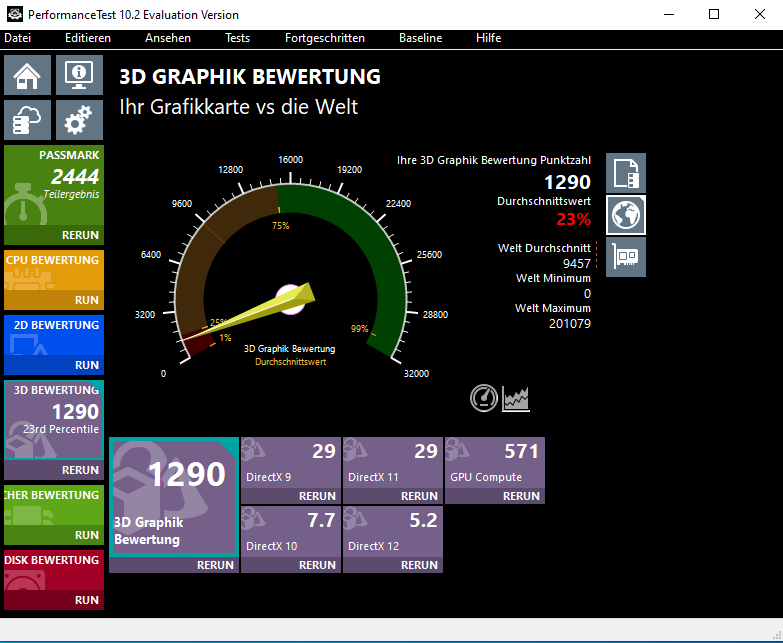
Task: Switch to the distribution chart view icon
Action: click(x=516, y=398)
